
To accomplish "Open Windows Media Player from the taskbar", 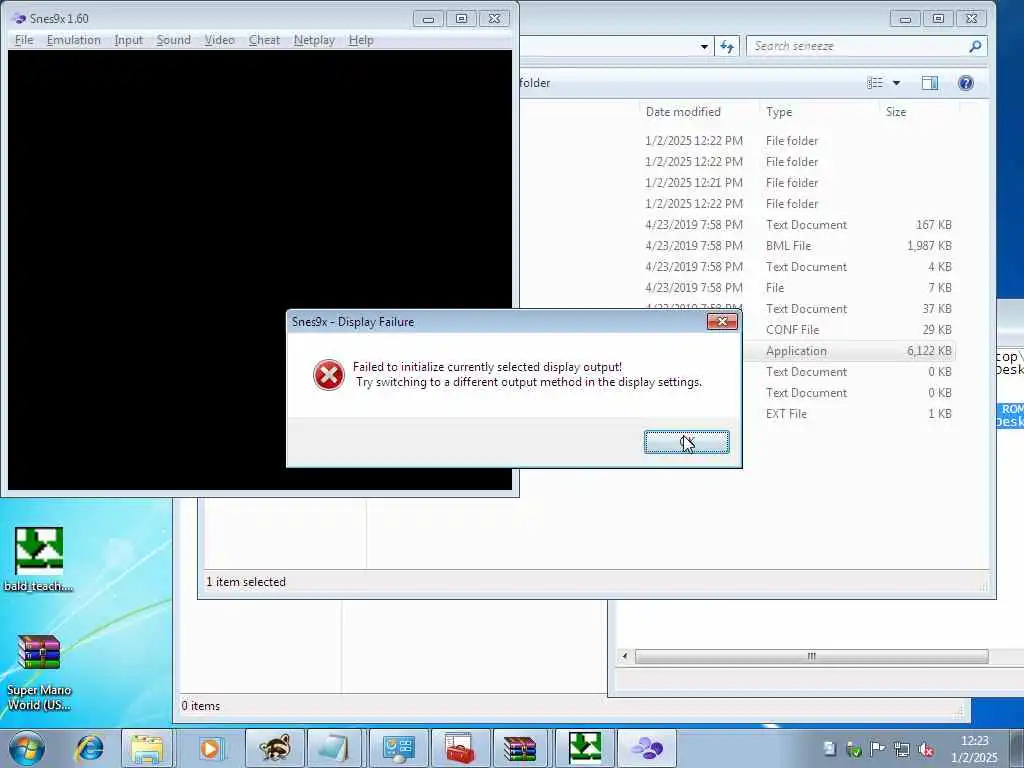I will point(210,748).
